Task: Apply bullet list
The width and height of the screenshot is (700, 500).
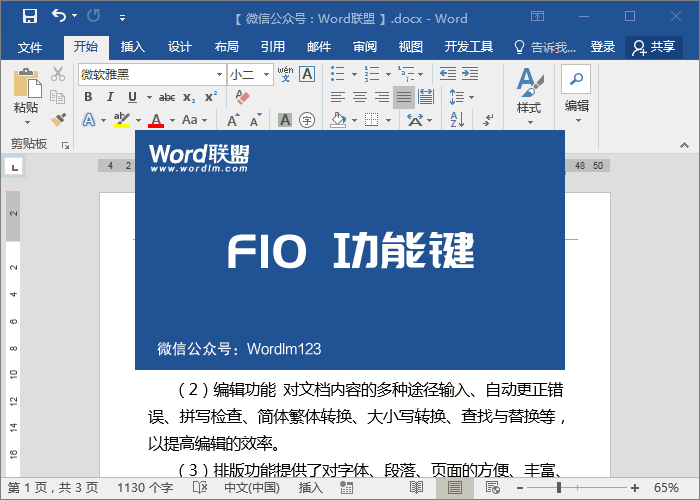Action: (x=338, y=74)
